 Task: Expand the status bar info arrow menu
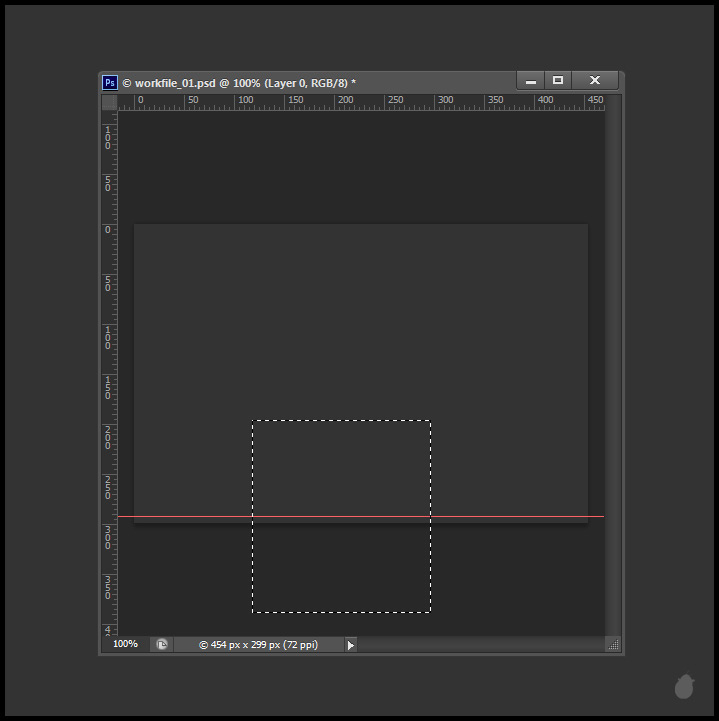tap(350, 645)
